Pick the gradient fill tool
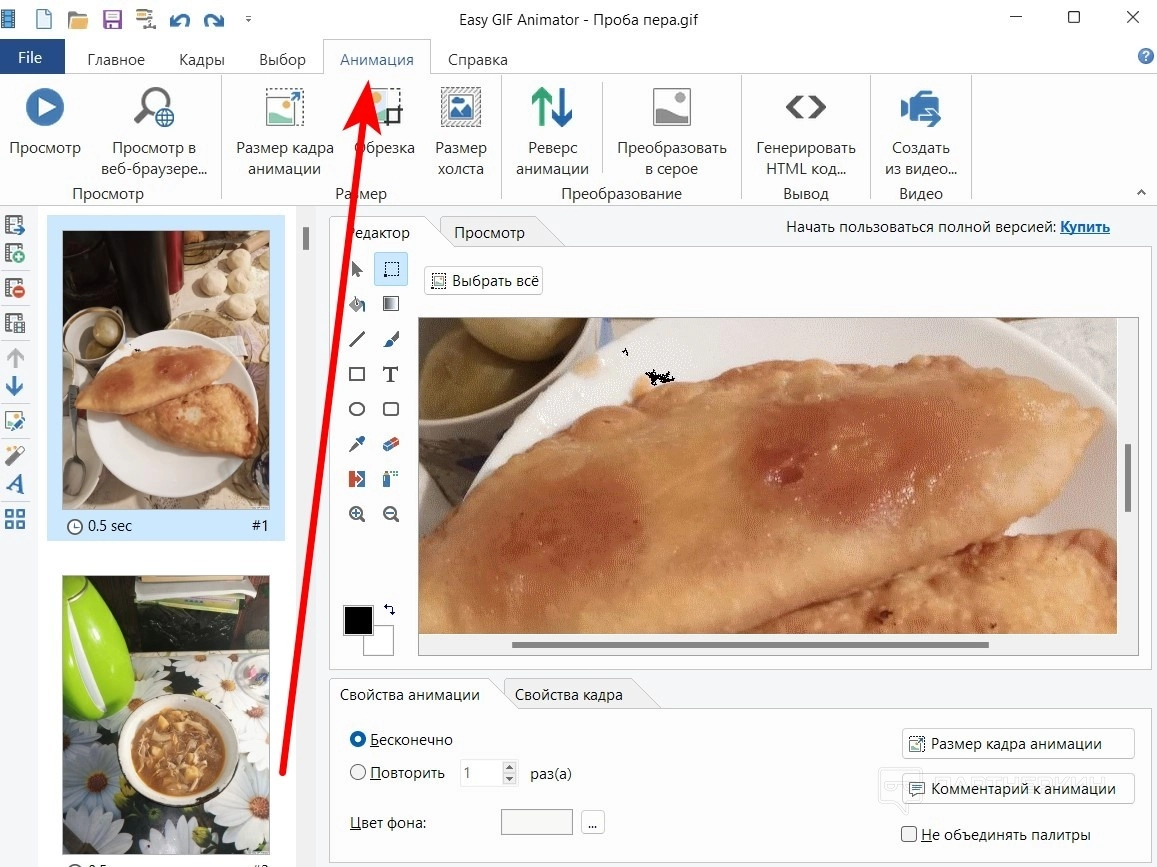The image size is (1157, 867). point(391,304)
